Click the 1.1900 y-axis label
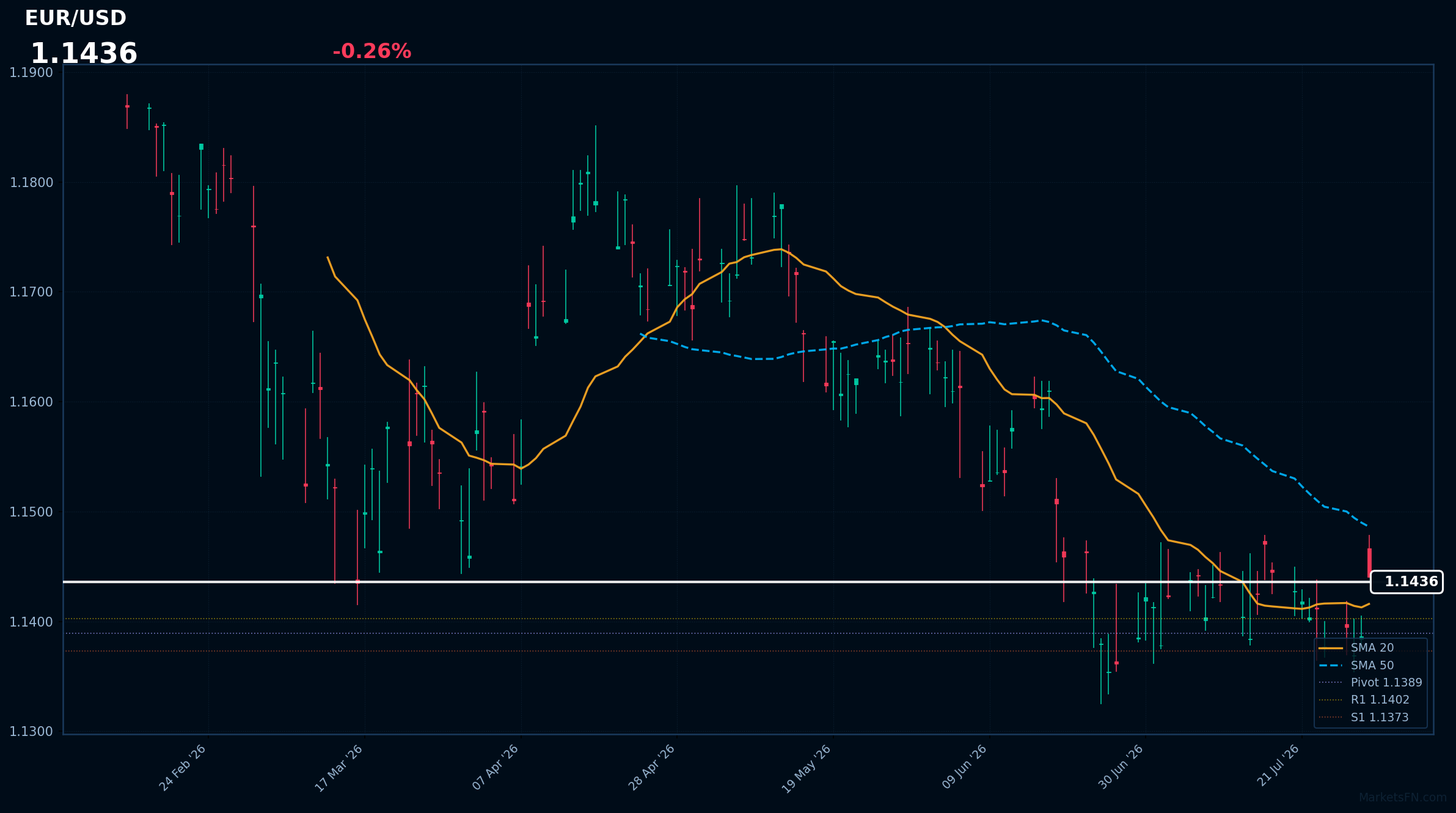Viewport: 1456px width, 813px height. click(31, 73)
